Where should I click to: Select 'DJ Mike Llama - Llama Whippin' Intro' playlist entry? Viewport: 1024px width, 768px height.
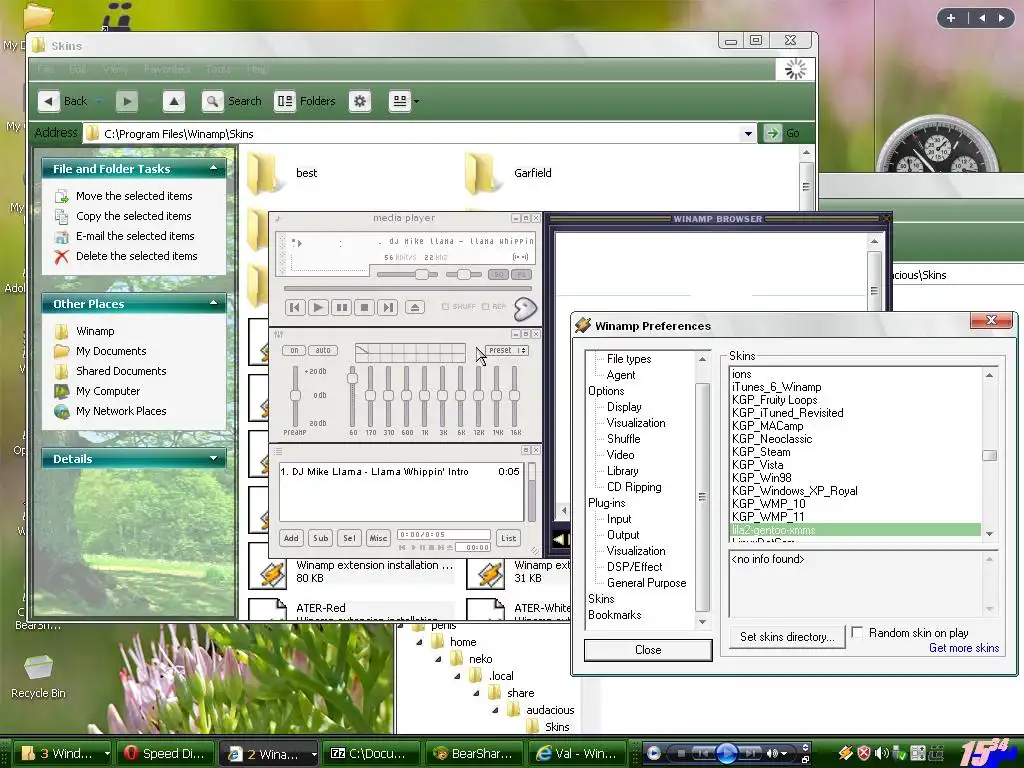(400, 472)
